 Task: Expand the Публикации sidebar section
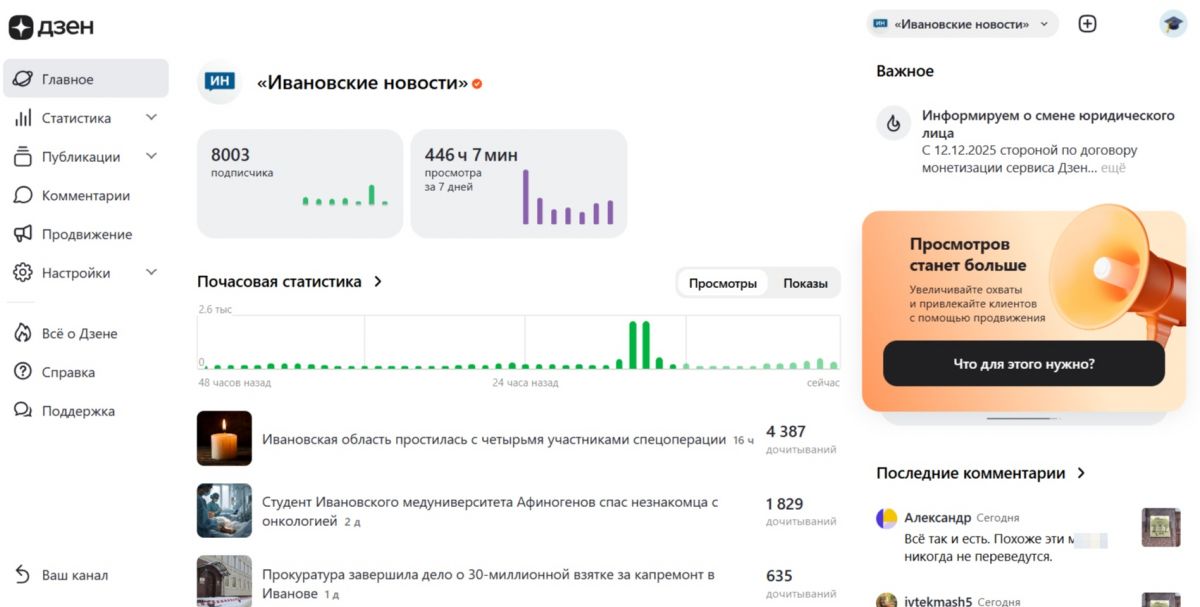tap(151, 157)
